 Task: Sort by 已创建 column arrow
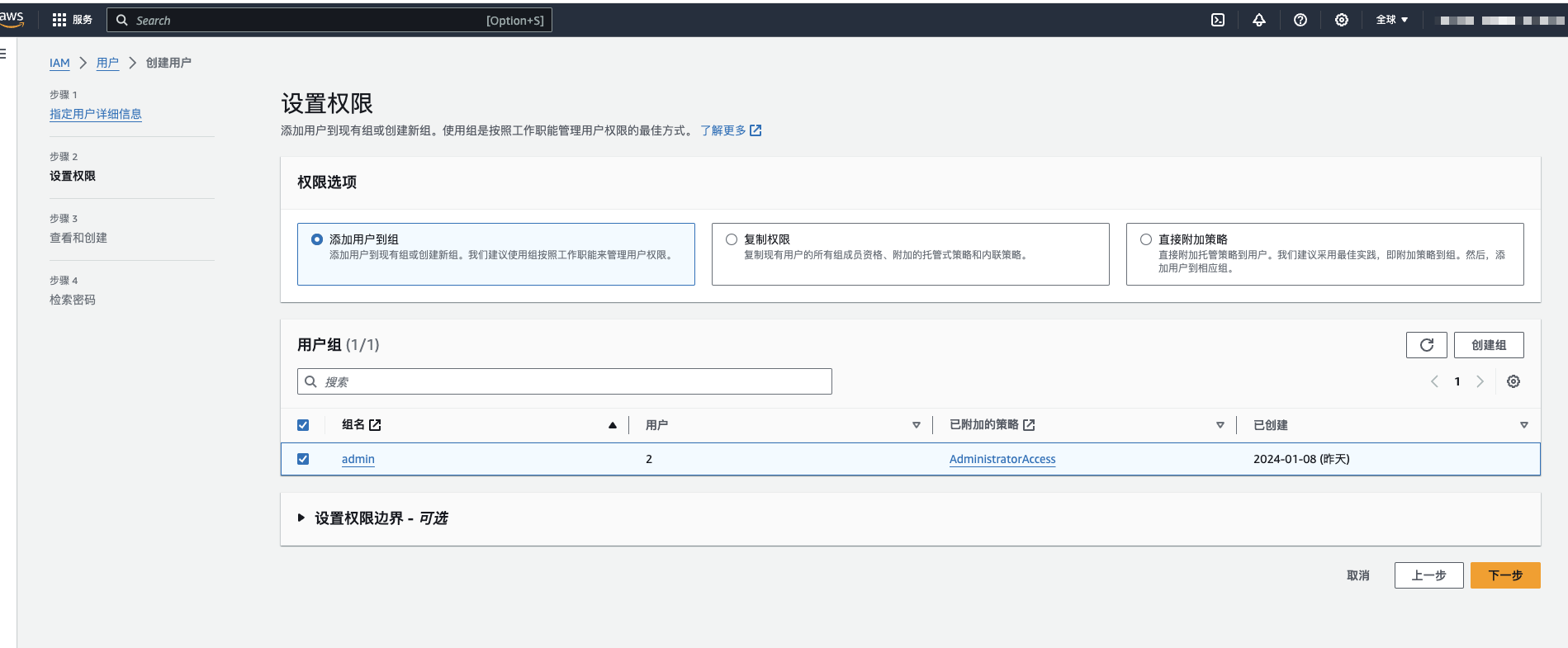point(1524,425)
